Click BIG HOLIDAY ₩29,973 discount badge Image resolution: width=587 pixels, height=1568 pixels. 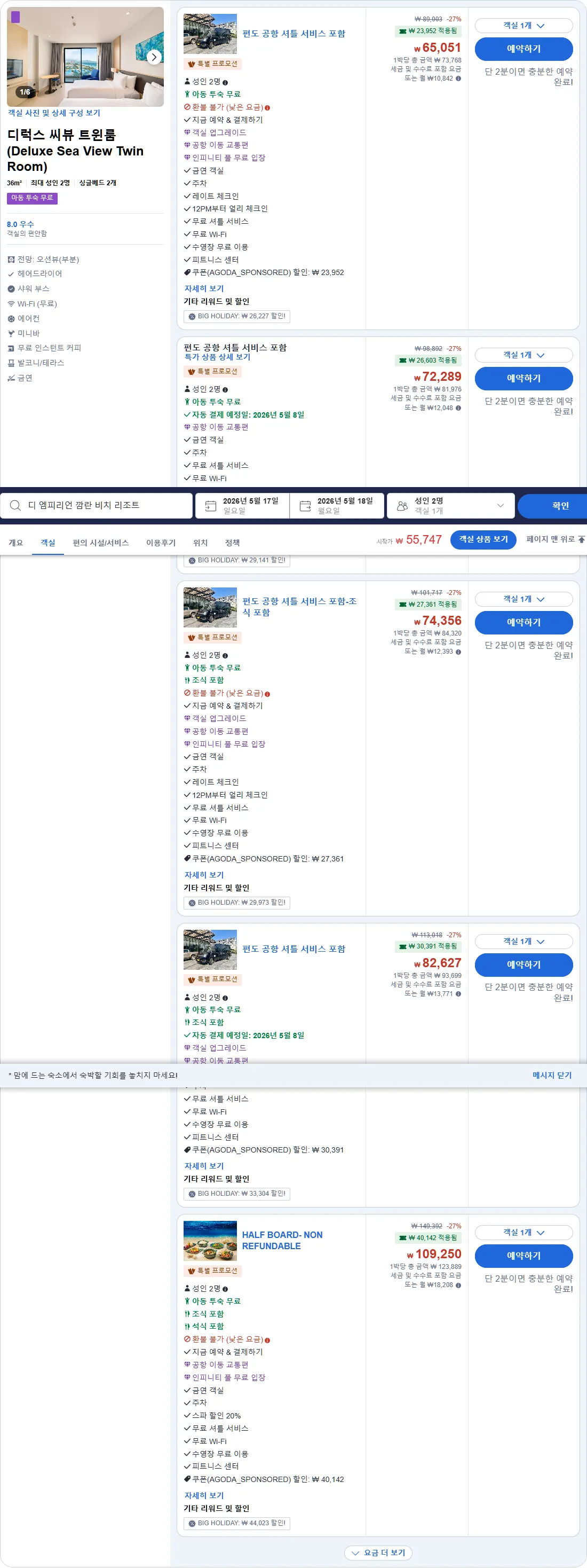point(236,903)
